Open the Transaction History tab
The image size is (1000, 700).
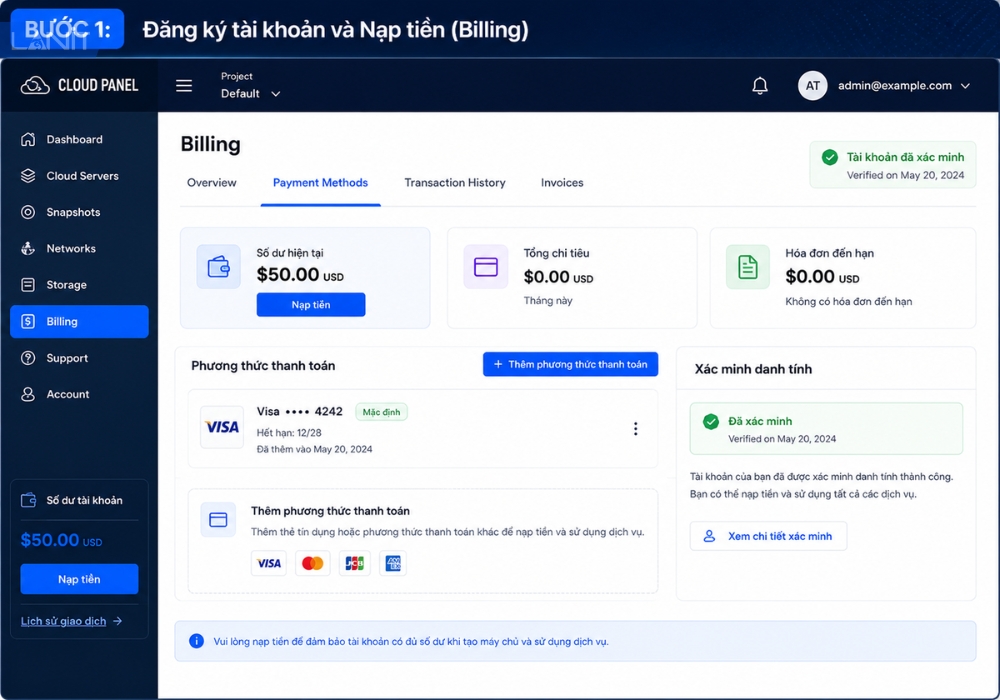tap(455, 182)
